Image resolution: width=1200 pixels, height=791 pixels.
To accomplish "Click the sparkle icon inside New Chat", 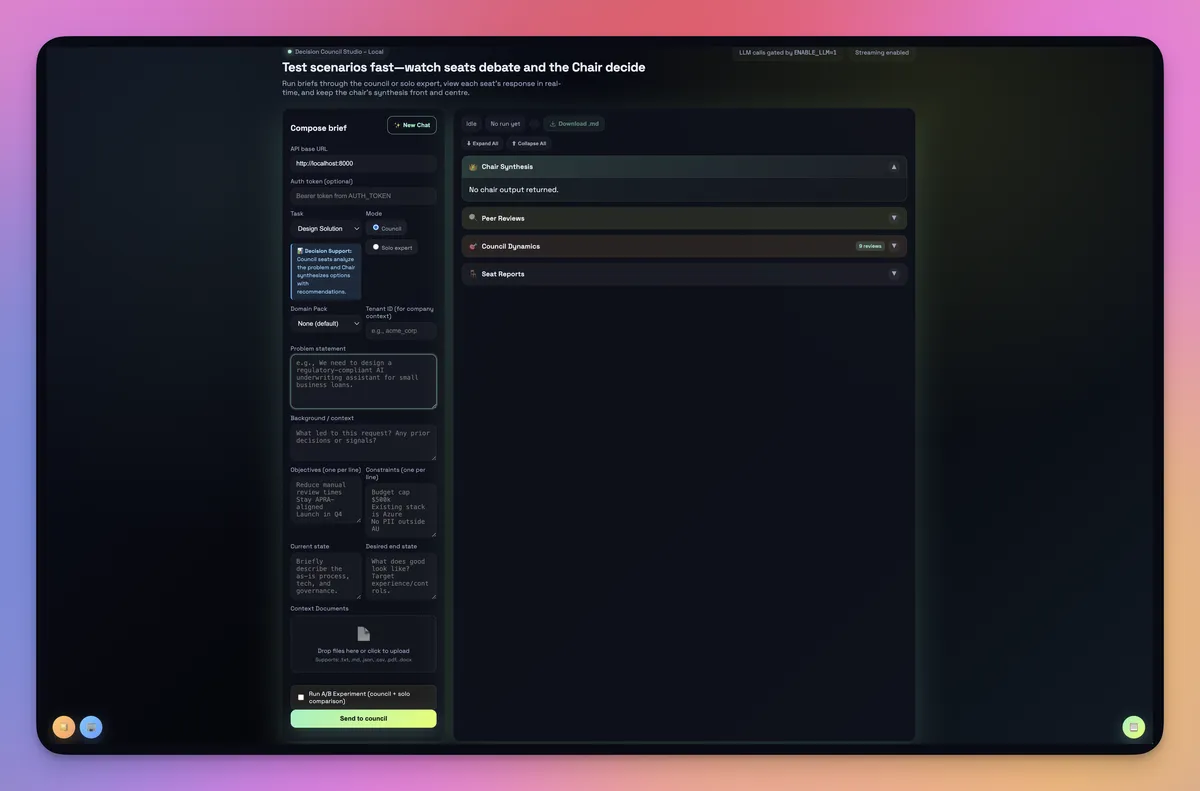I will click(x=398, y=124).
